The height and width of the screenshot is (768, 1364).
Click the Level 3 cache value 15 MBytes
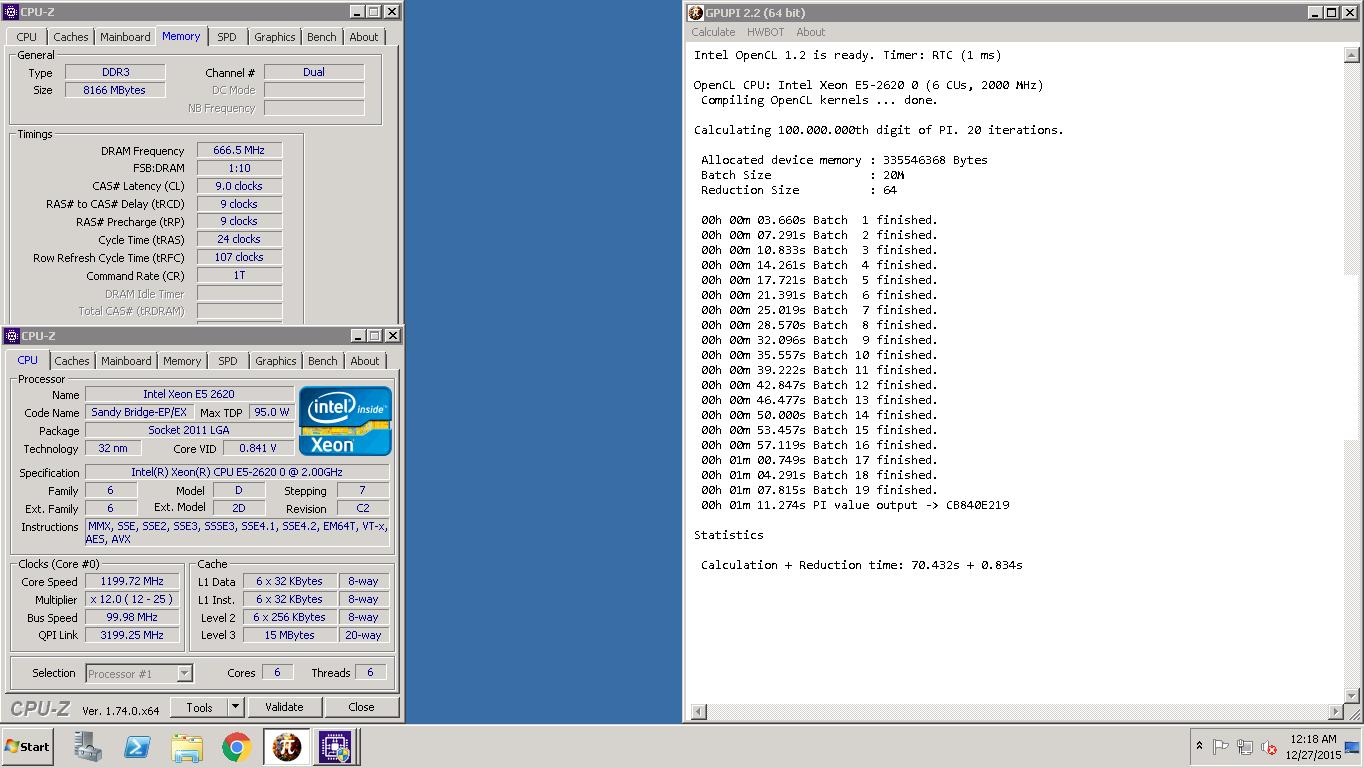[289, 635]
